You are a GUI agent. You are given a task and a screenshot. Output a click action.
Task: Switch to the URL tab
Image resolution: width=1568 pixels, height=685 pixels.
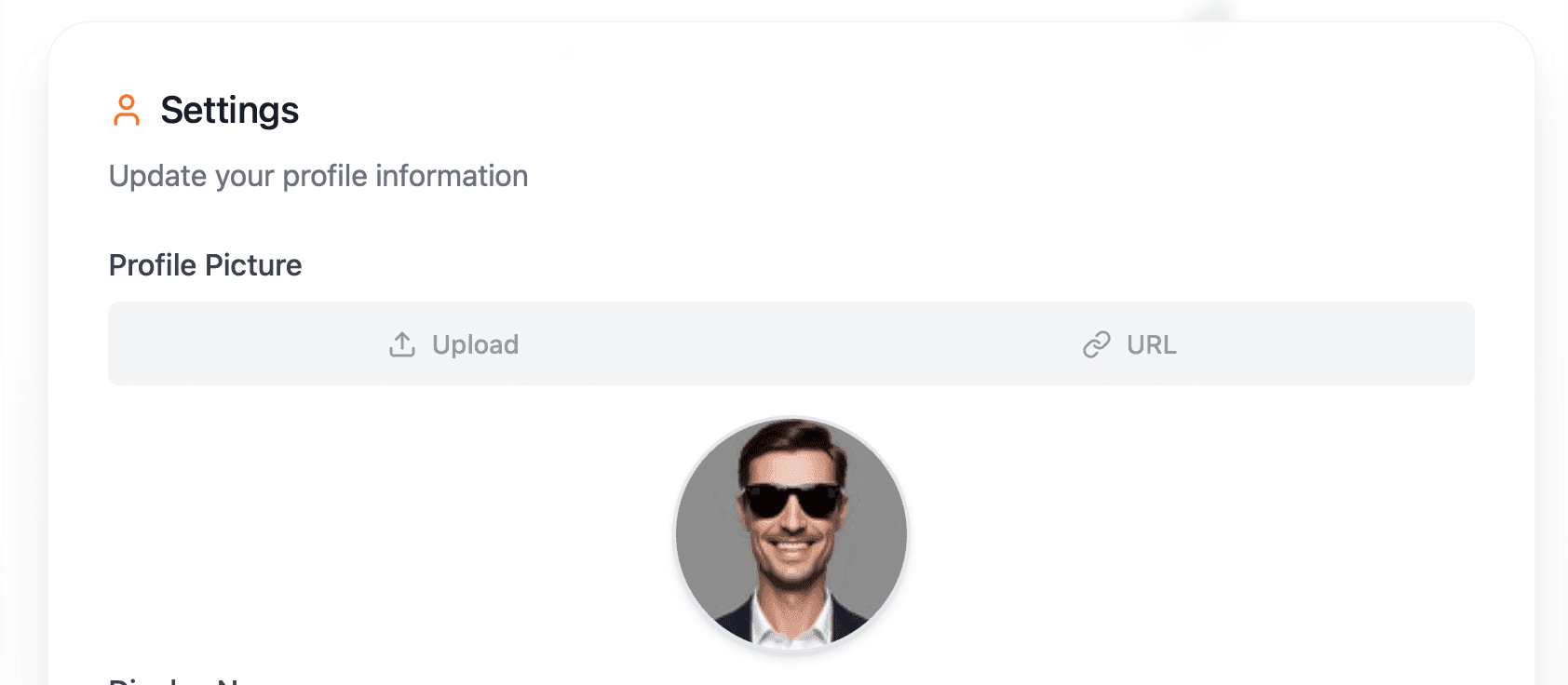1129,344
